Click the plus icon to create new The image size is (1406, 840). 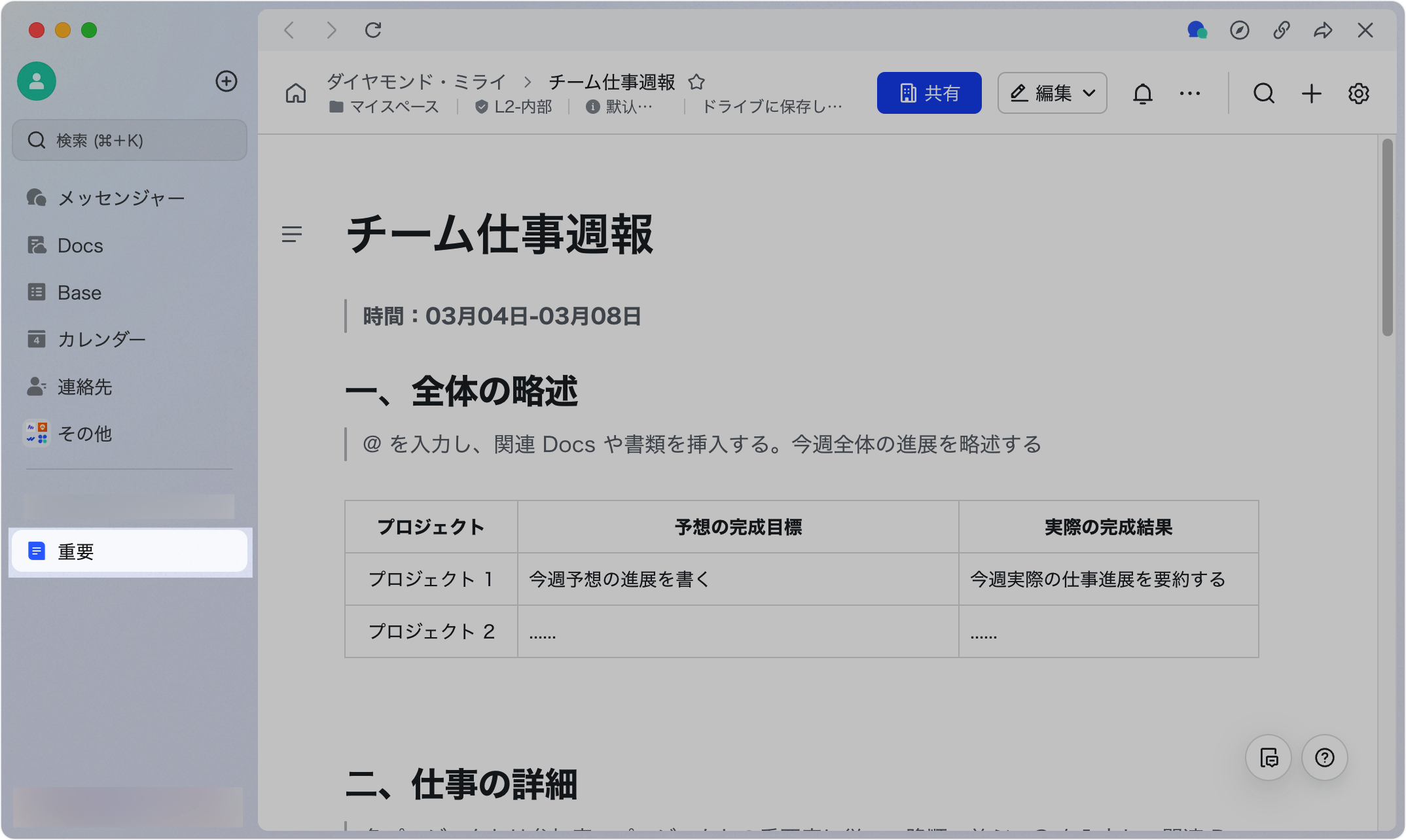(1311, 94)
